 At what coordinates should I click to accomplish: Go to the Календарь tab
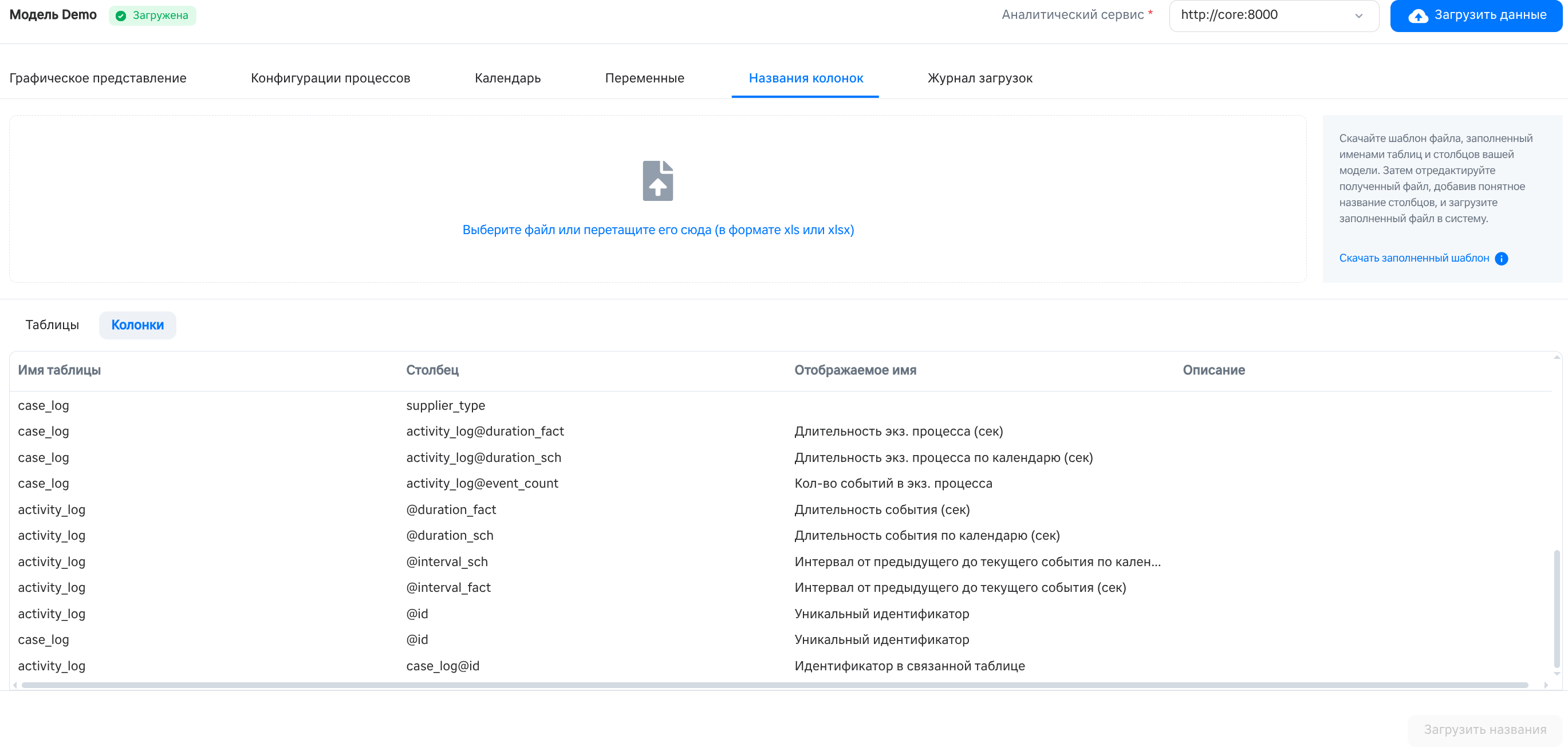click(x=507, y=78)
